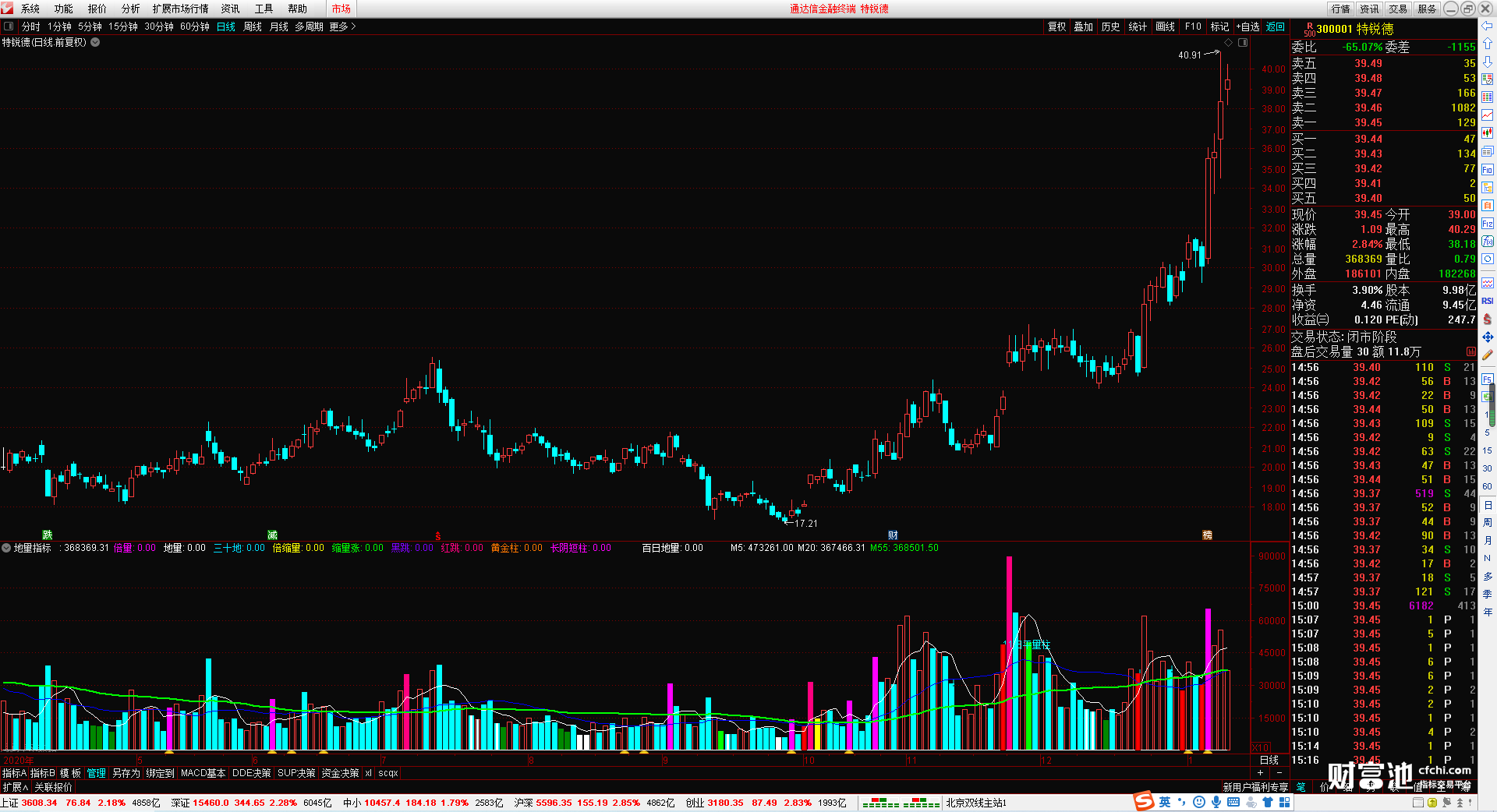Select the 周线 weekly period
Viewport: 1497px width, 812px height.
tap(253, 26)
